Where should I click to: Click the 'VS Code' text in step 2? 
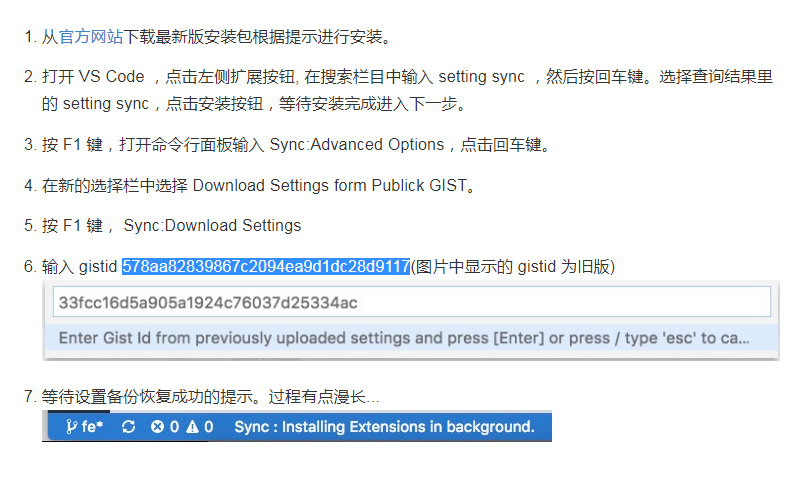112,77
